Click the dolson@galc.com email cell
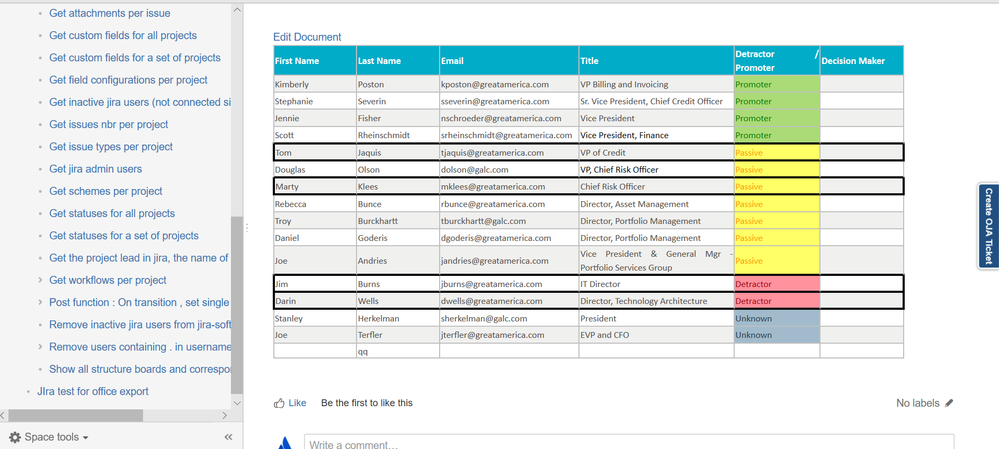 [509, 169]
